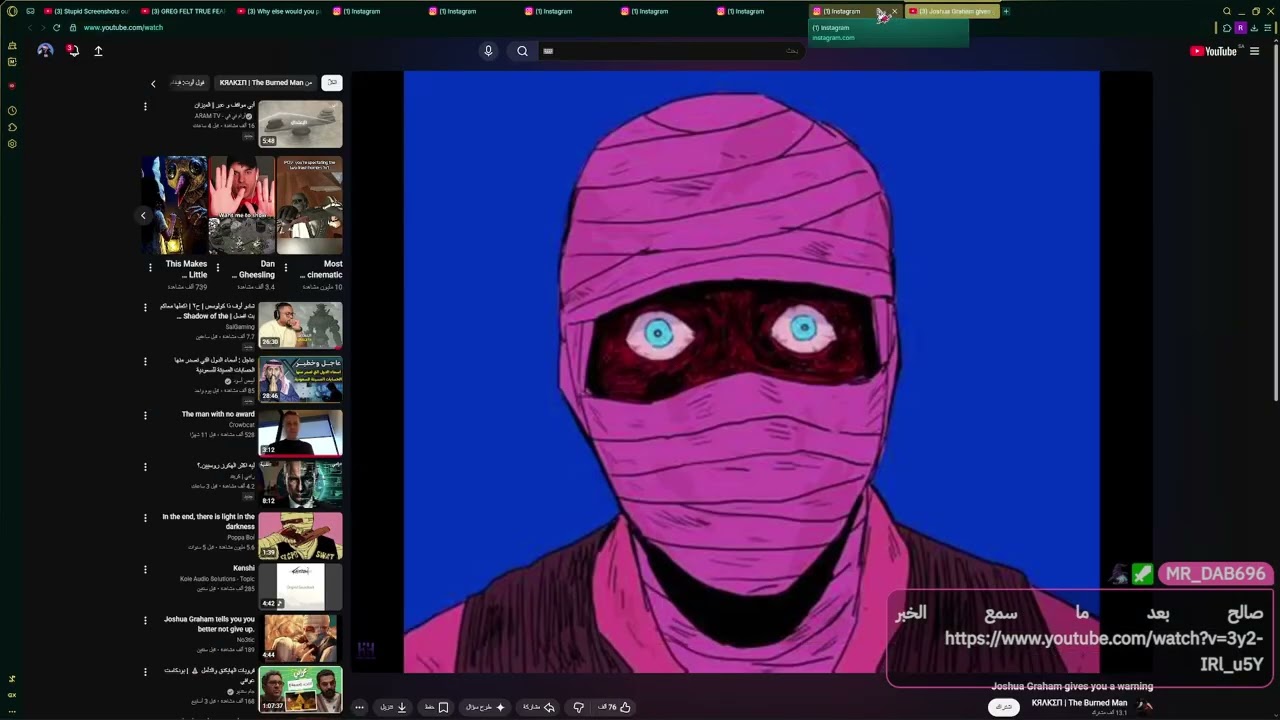Viewport: 1280px width, 720px height.
Task: Open the account avatar menu
Action: pyautogui.click(x=45, y=50)
